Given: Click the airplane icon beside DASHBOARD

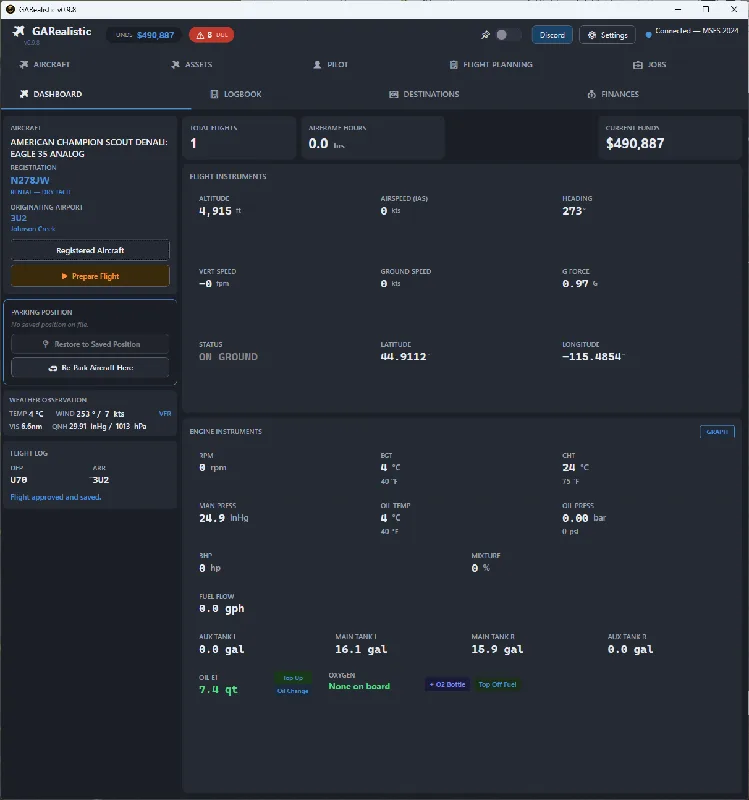Looking at the screenshot, I should click(23, 94).
